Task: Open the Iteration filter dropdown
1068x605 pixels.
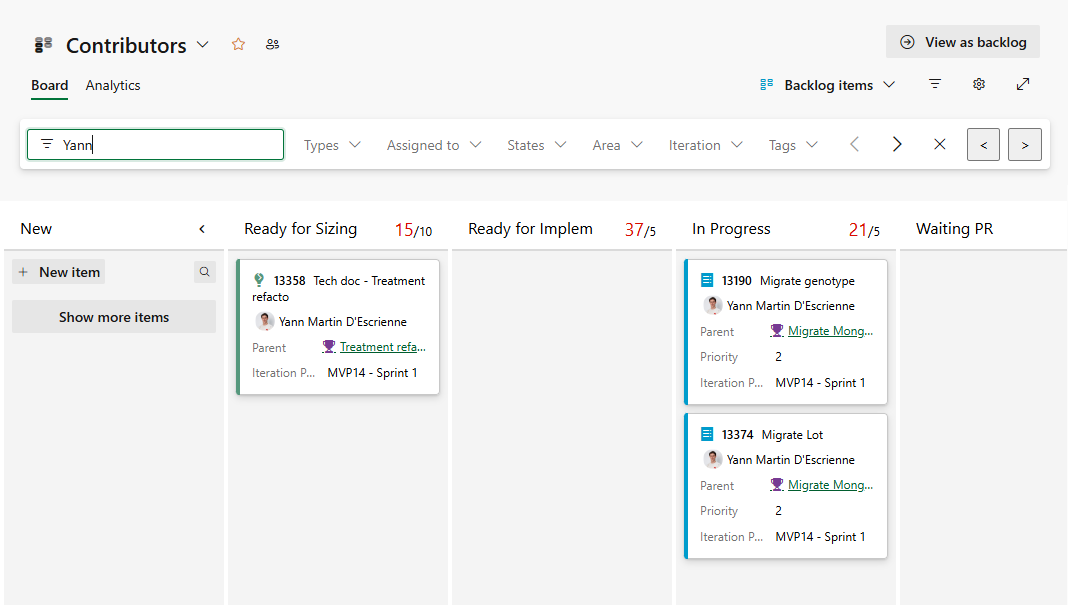Action: [x=705, y=144]
